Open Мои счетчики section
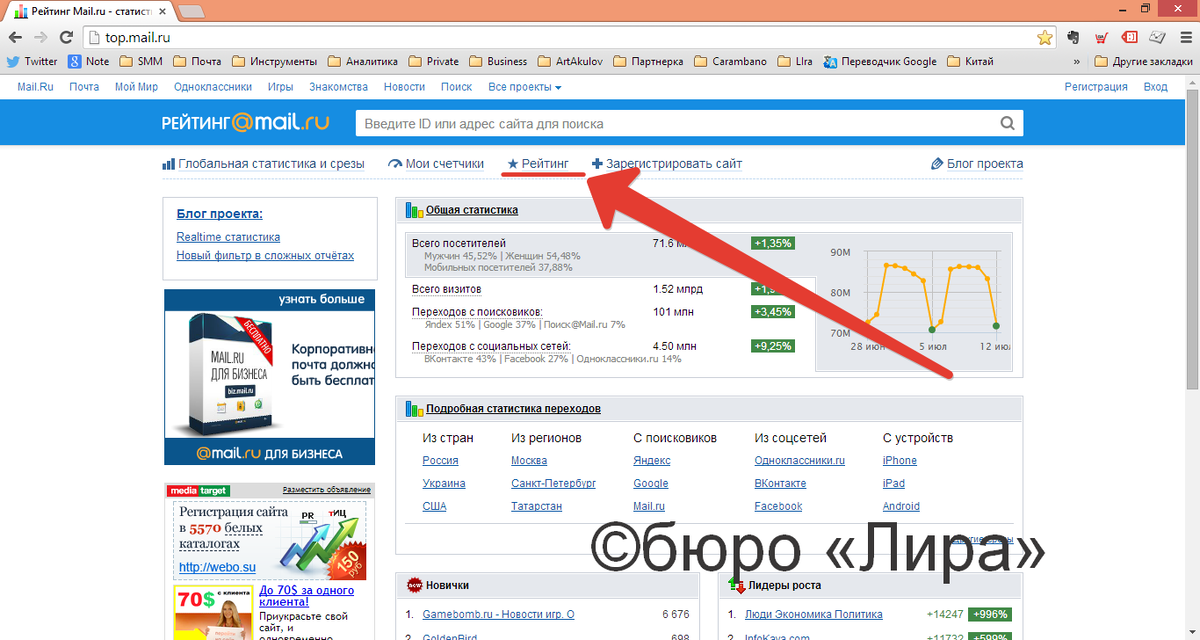 click(436, 163)
